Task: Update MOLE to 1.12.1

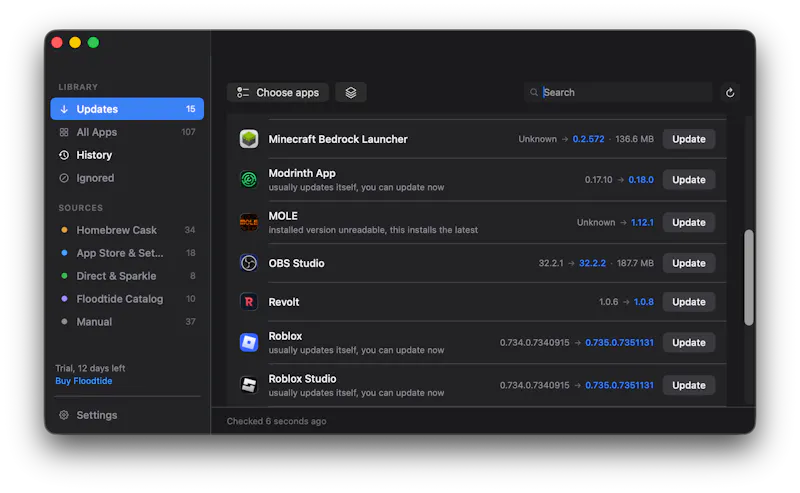Action: pos(688,222)
